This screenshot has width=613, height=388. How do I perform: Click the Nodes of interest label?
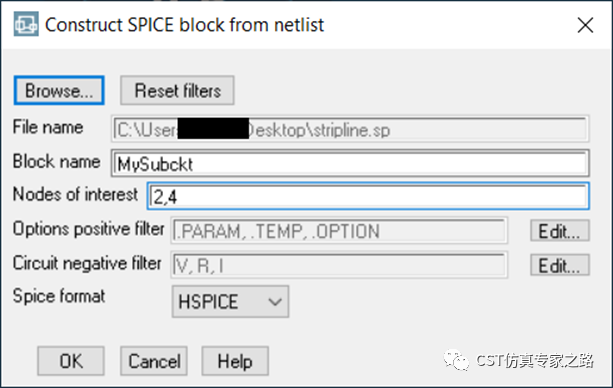coord(75,194)
